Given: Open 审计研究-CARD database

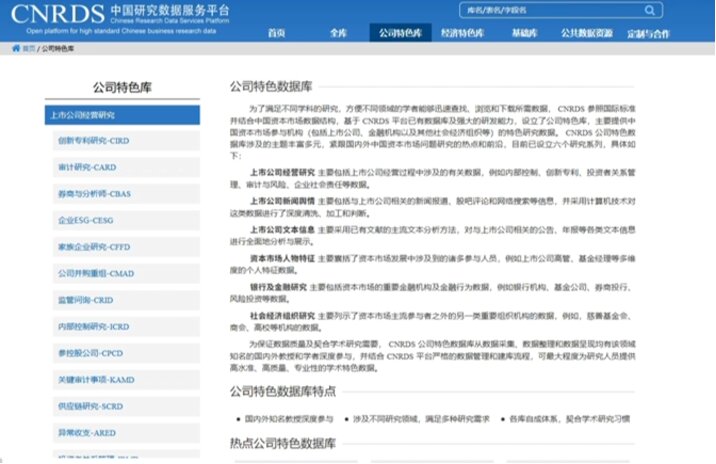Looking at the screenshot, I should 126,167.
